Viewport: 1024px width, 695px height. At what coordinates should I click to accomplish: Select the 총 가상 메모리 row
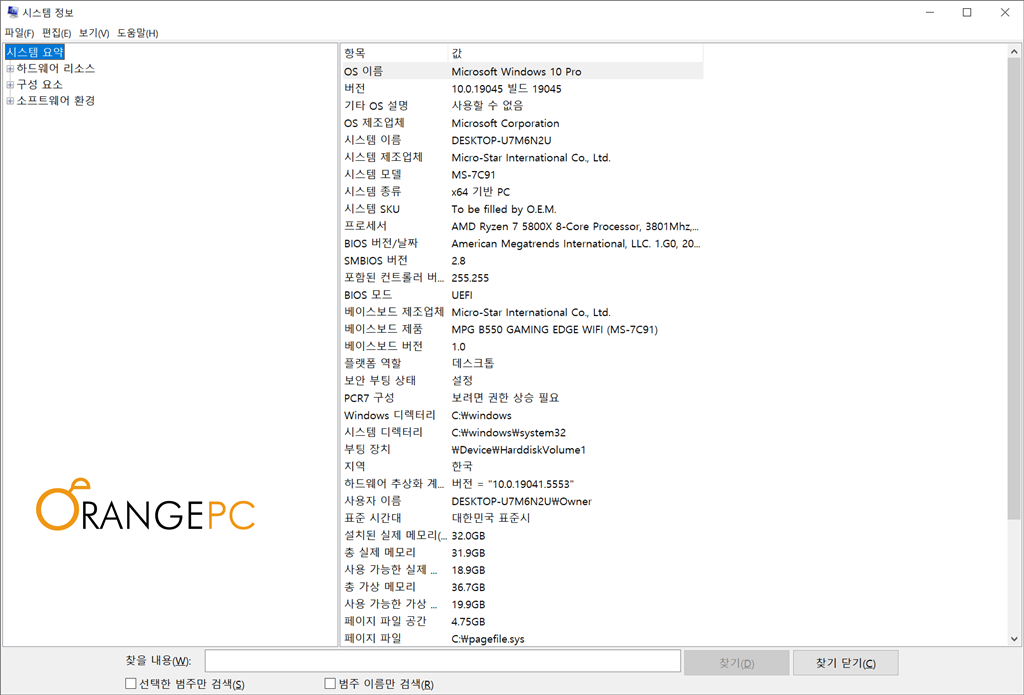coord(522,587)
